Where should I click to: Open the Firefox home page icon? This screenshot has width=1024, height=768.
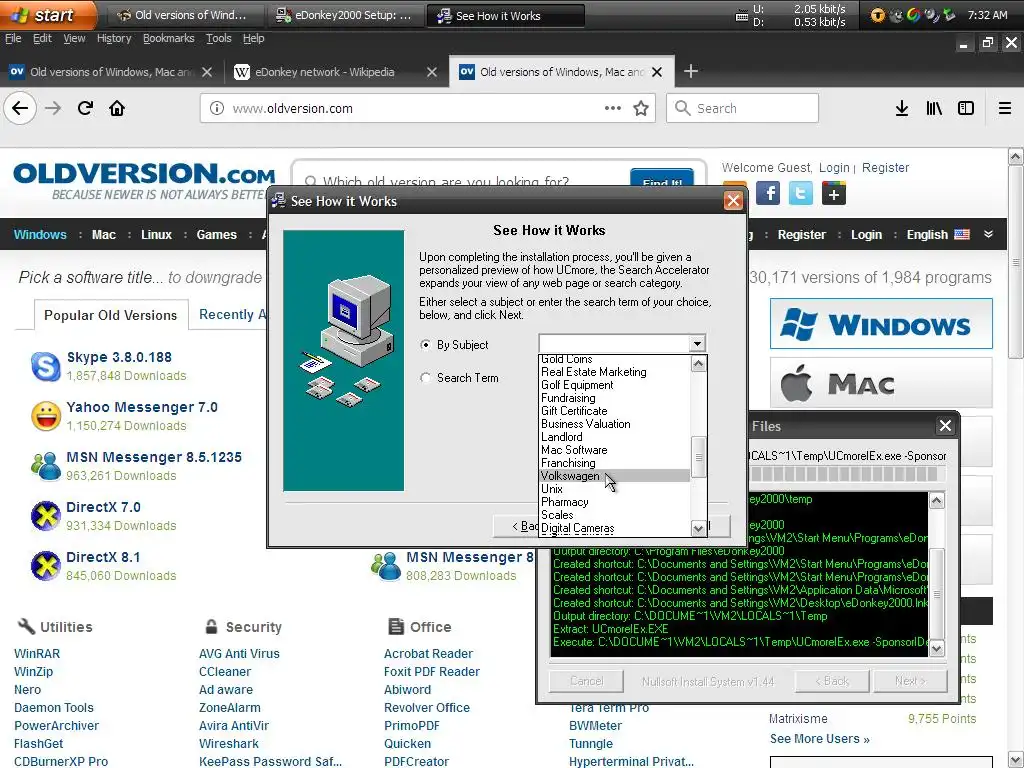pyautogui.click(x=117, y=108)
